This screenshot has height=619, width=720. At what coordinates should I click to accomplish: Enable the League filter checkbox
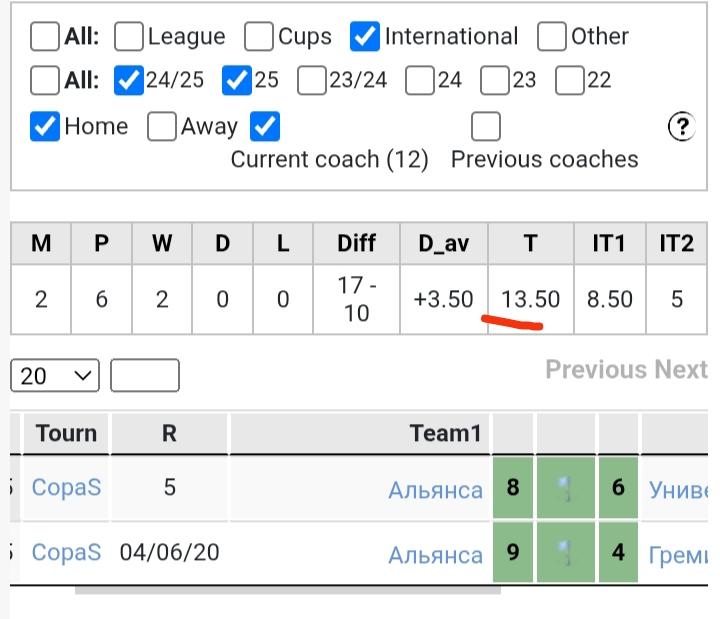point(129,37)
